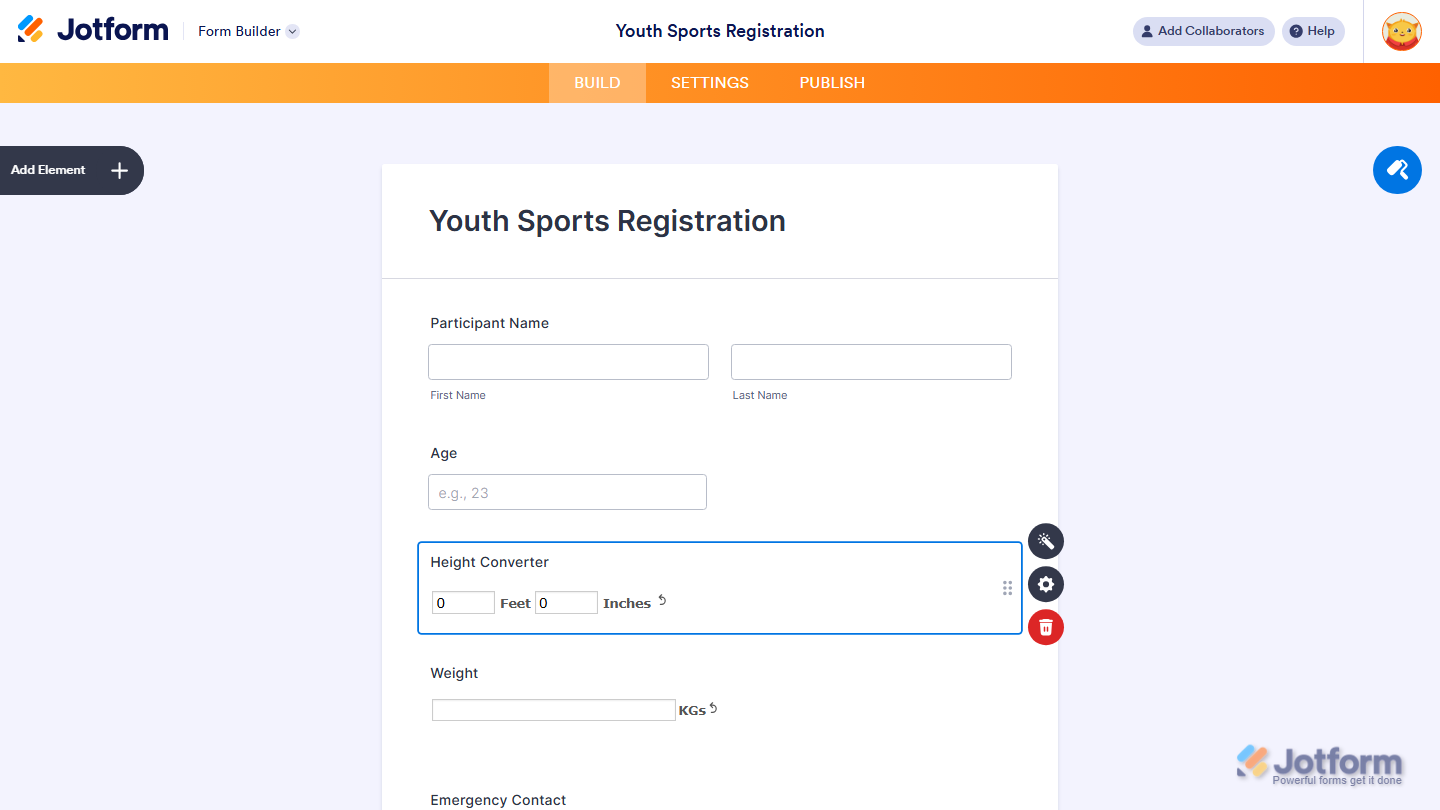The width and height of the screenshot is (1440, 810).
Task: Switch to the SETTINGS tab
Action: coord(709,83)
